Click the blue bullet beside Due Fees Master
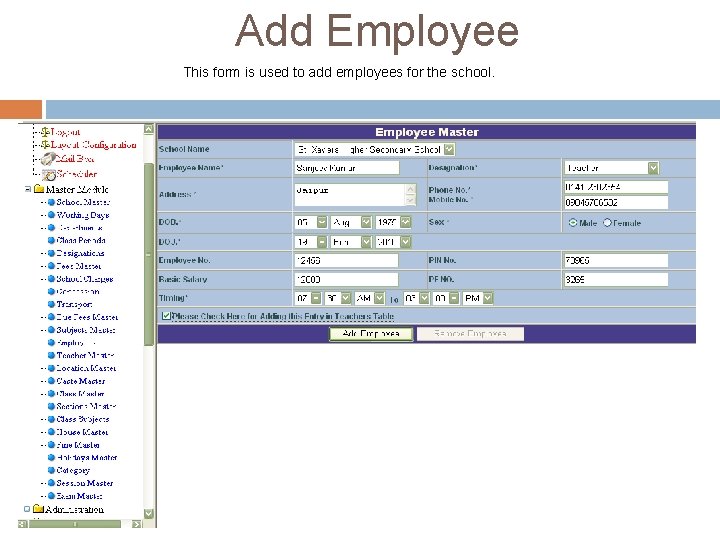This screenshot has height=540, width=720. [x=51, y=317]
